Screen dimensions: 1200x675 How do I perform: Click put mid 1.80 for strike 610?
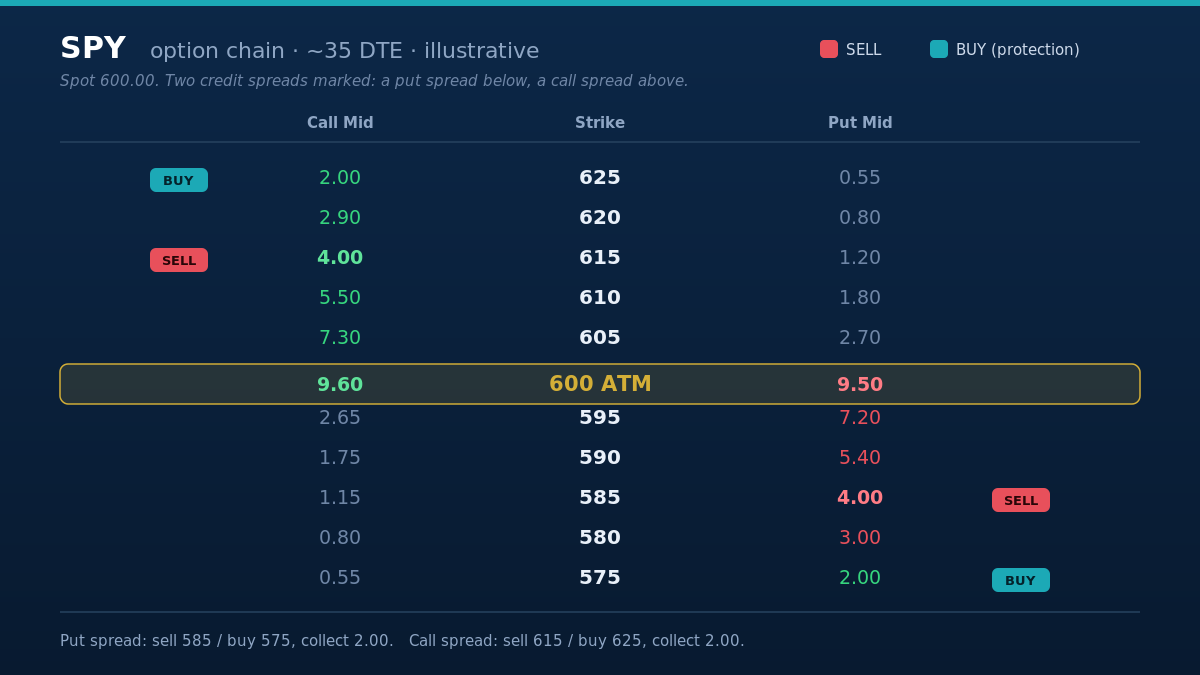(x=860, y=298)
